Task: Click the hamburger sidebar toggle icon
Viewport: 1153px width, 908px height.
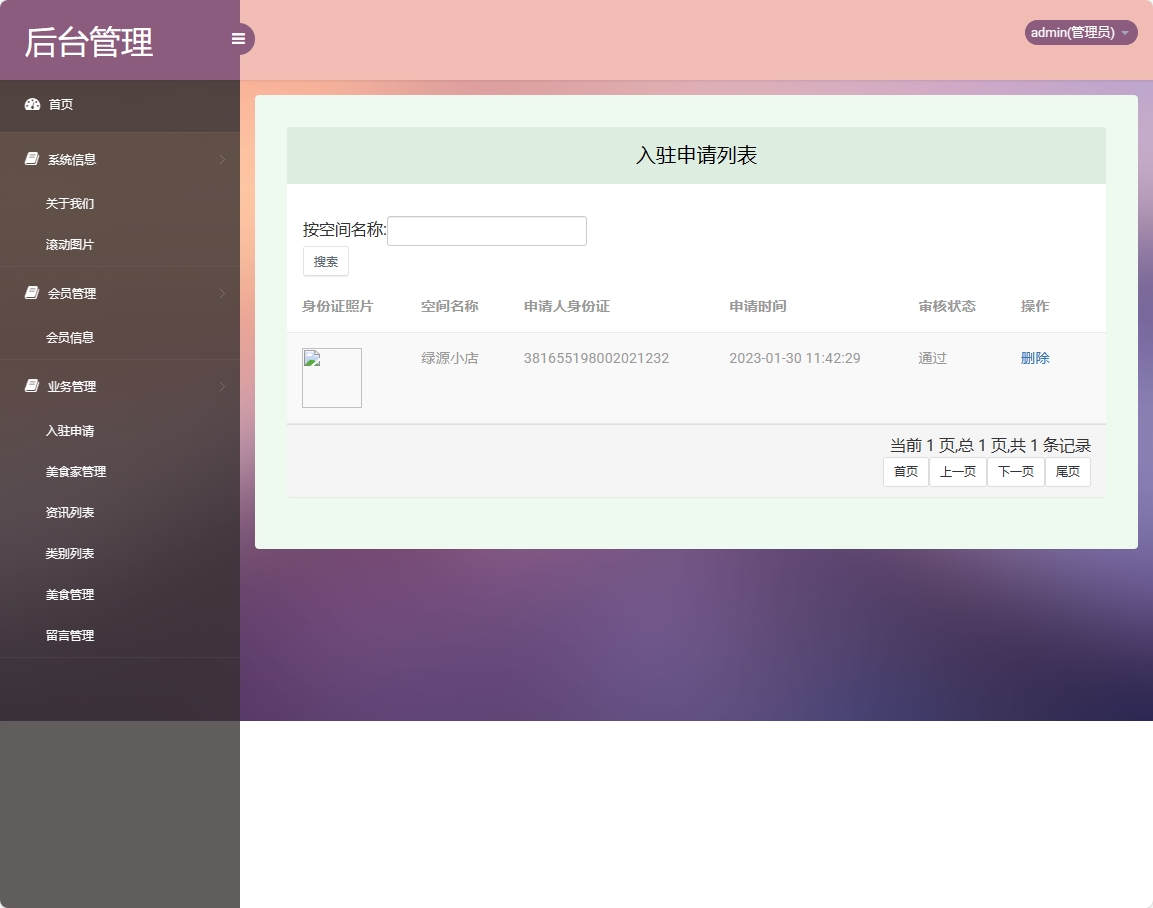Action: [x=238, y=39]
